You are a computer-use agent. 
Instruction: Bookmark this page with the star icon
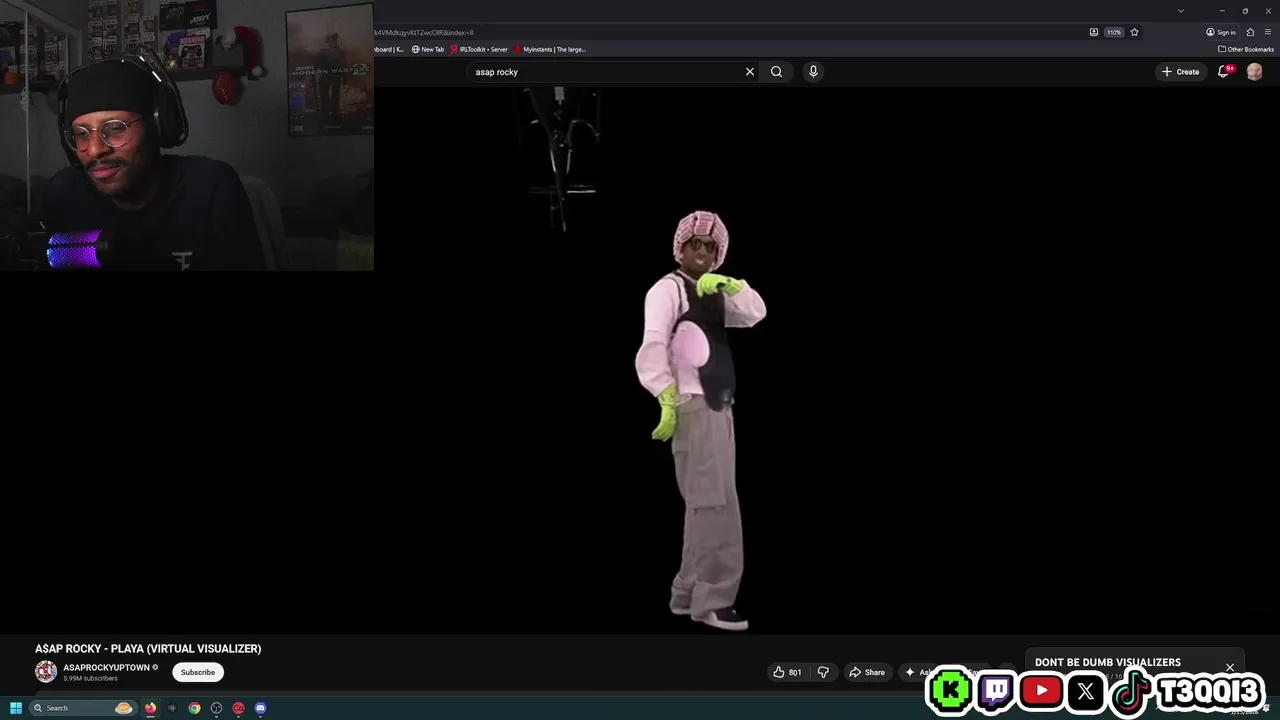click(1134, 32)
